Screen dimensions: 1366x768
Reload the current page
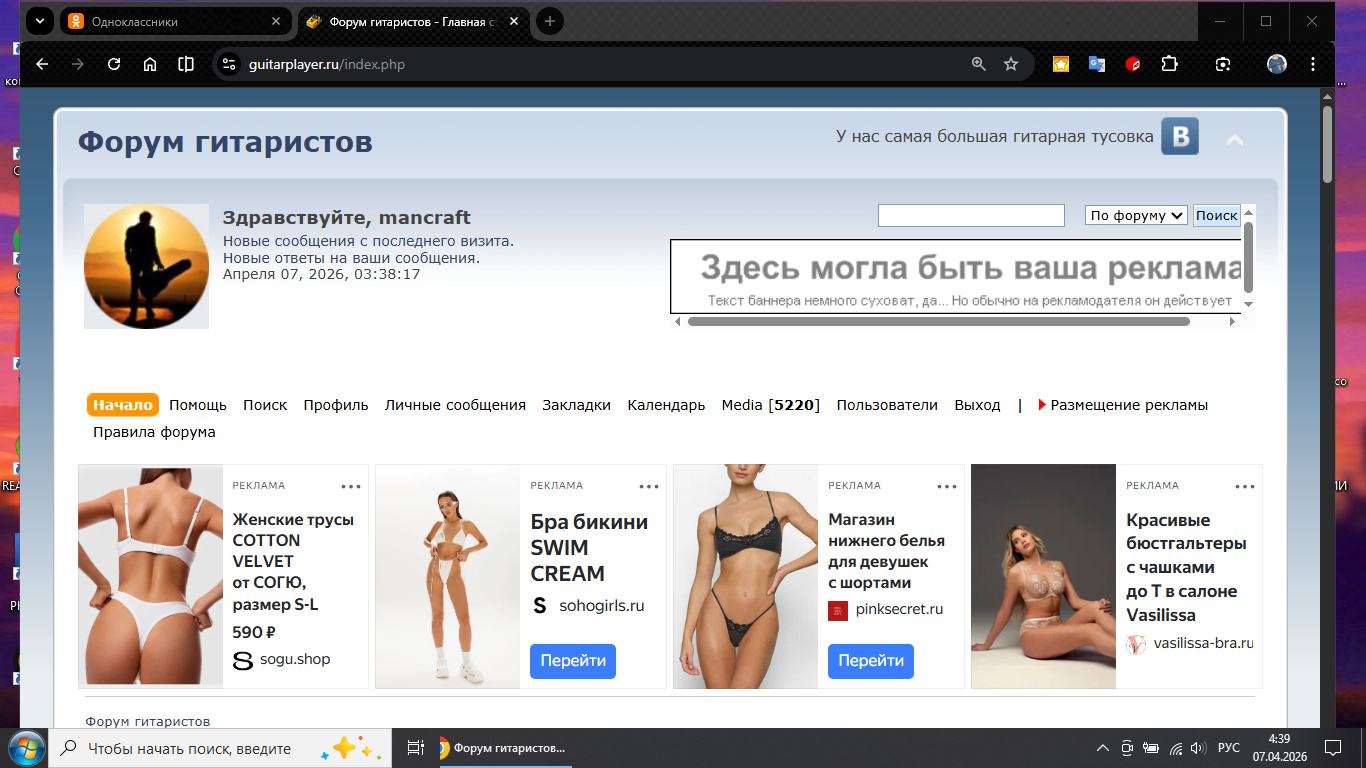tap(114, 64)
